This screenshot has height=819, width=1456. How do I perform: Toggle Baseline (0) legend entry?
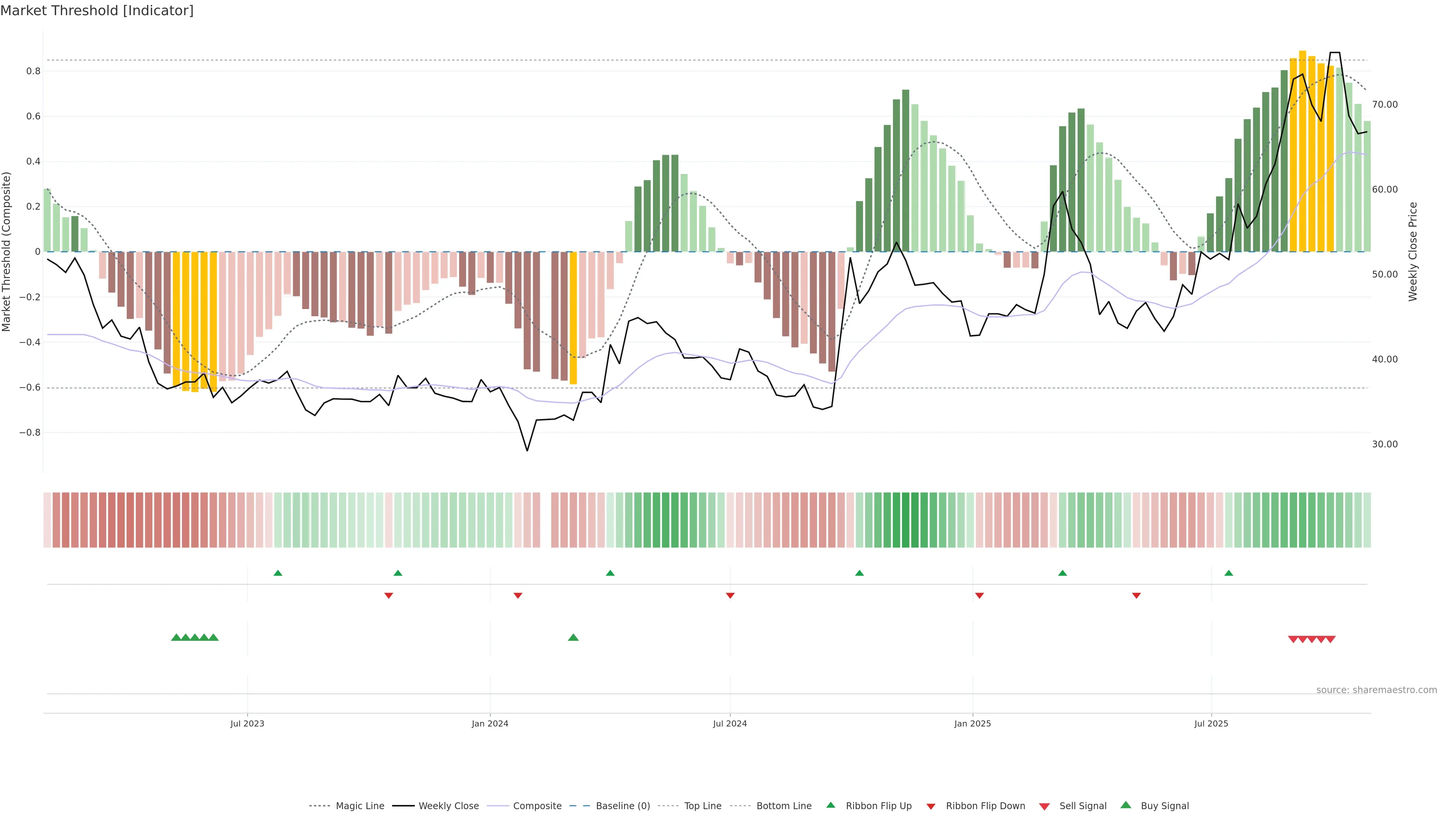click(622, 806)
